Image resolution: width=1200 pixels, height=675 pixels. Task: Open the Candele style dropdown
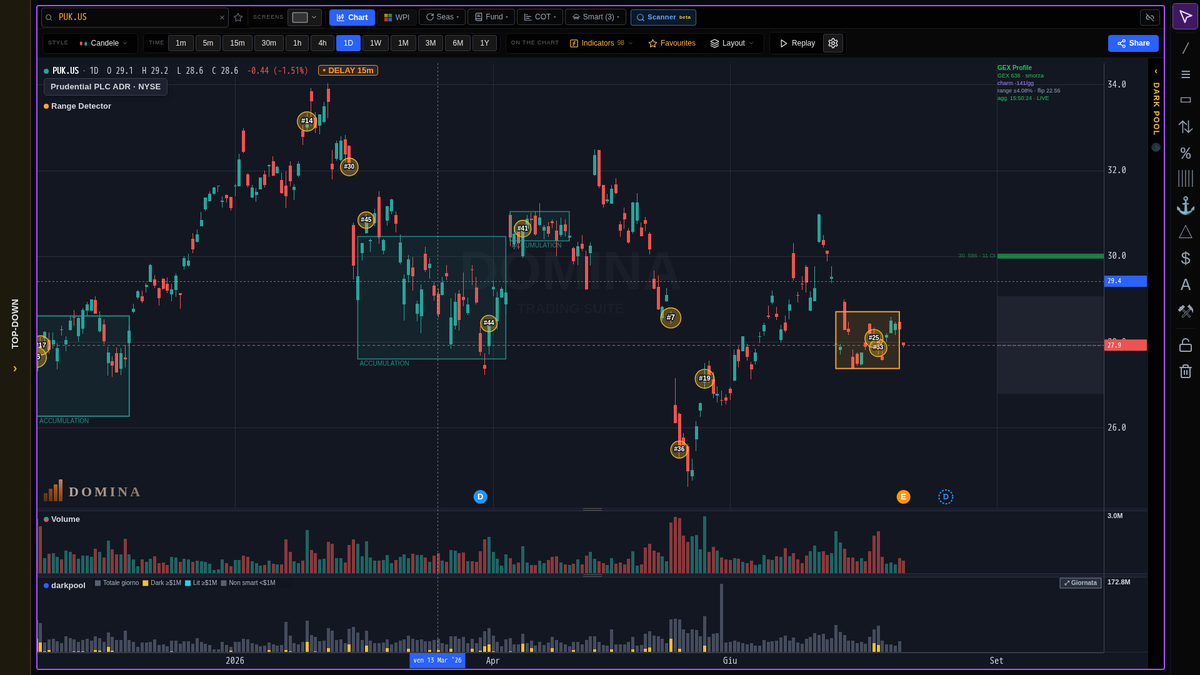coord(104,43)
